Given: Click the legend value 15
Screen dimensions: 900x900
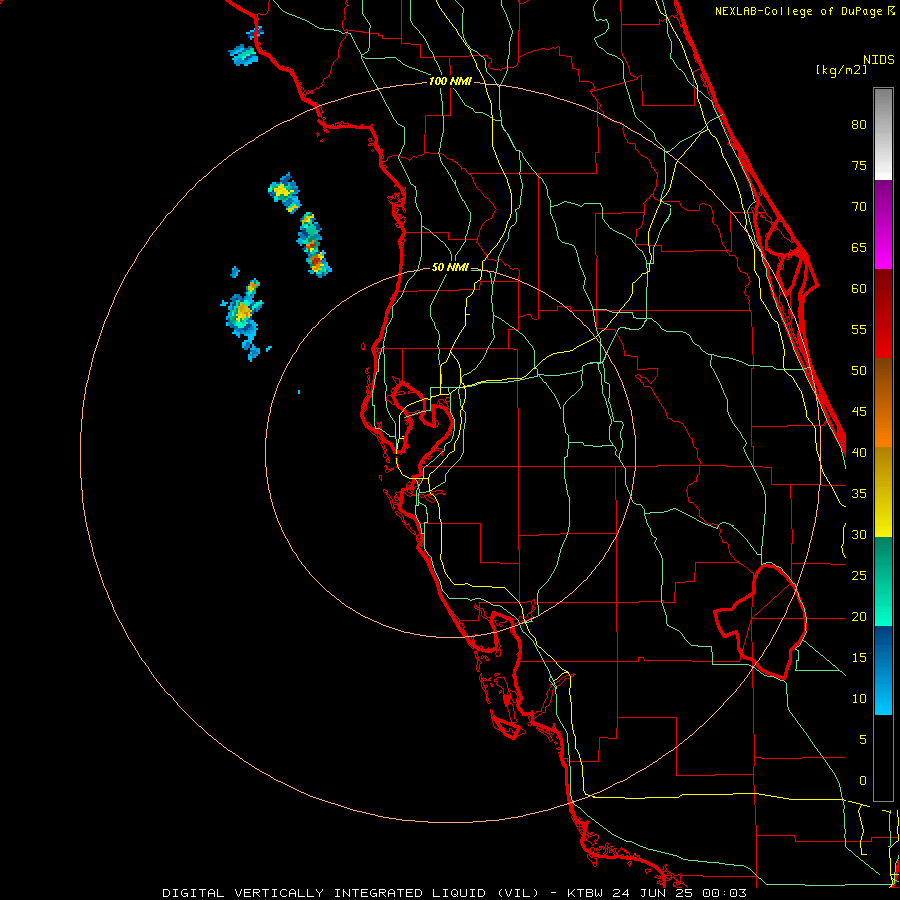Looking at the screenshot, I should point(859,658).
